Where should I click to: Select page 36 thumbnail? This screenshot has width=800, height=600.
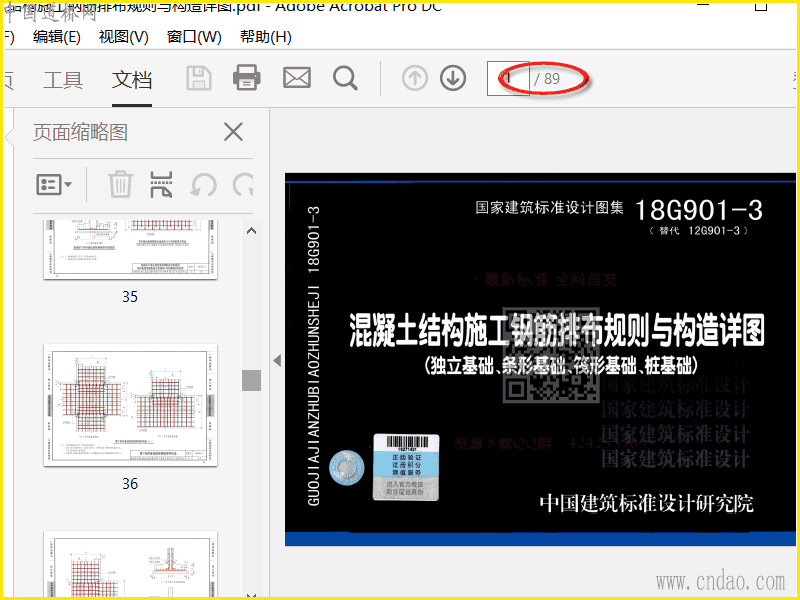pyautogui.click(x=131, y=405)
